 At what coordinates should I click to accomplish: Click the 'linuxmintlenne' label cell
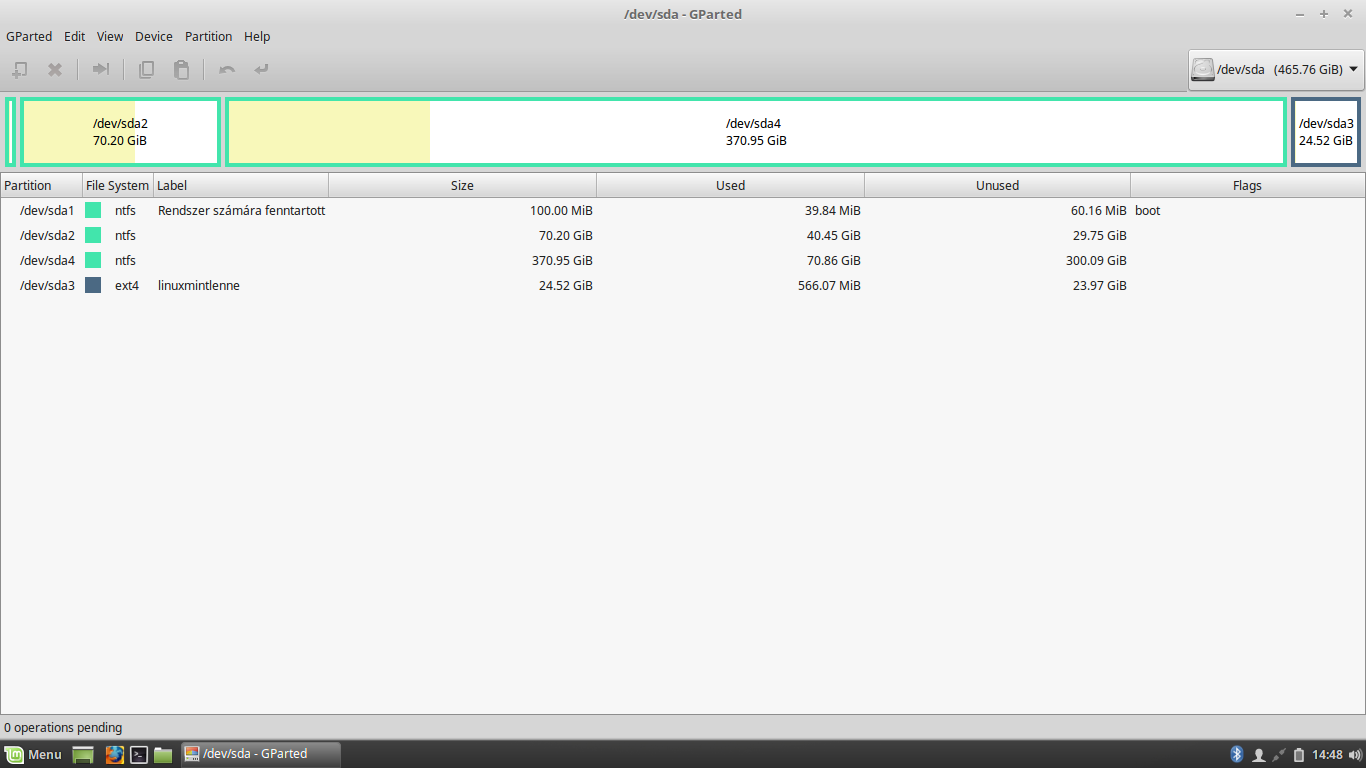(x=199, y=286)
